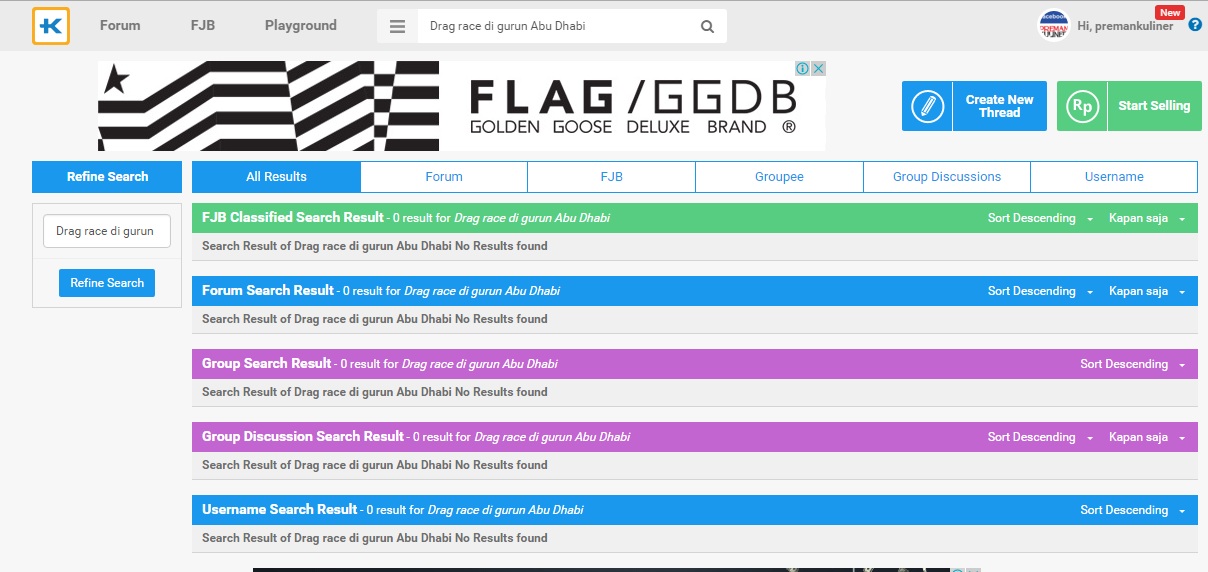
Task: Switch to the FJB results tab
Action: [x=611, y=177]
